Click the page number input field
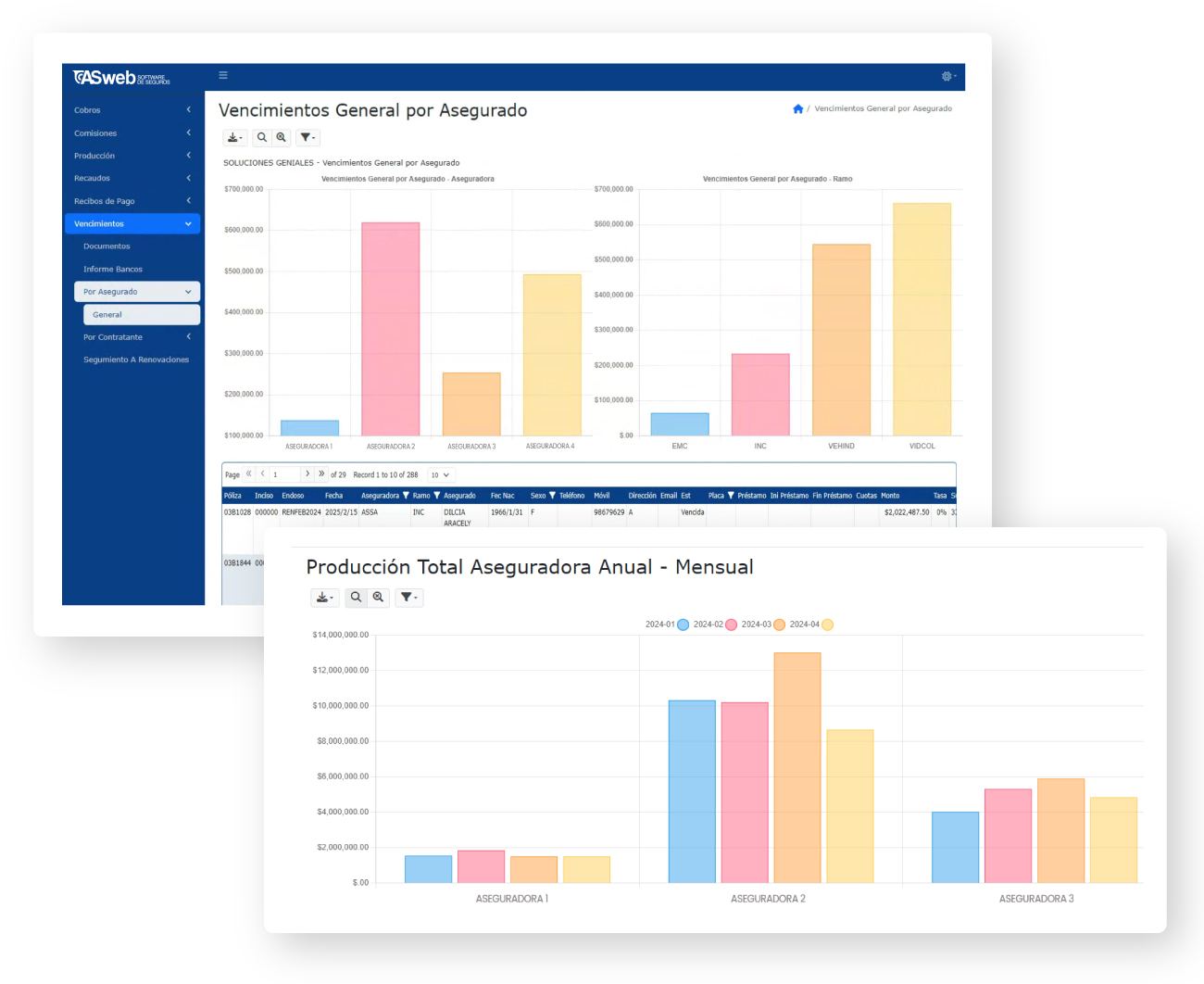Image resolution: width=1204 pixels, height=984 pixels. coord(283,474)
